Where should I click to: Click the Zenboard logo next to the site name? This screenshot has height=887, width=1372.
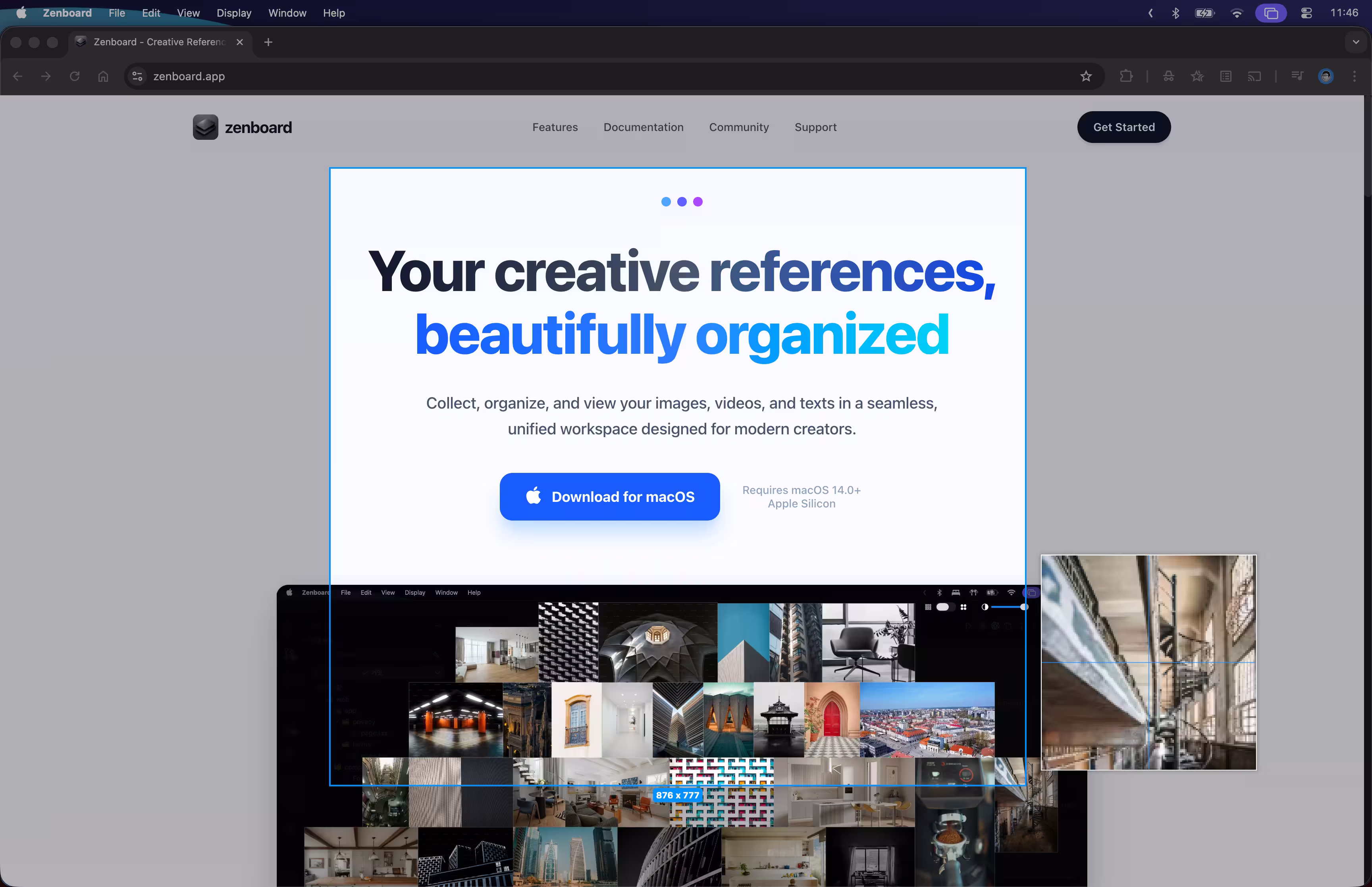205,127
